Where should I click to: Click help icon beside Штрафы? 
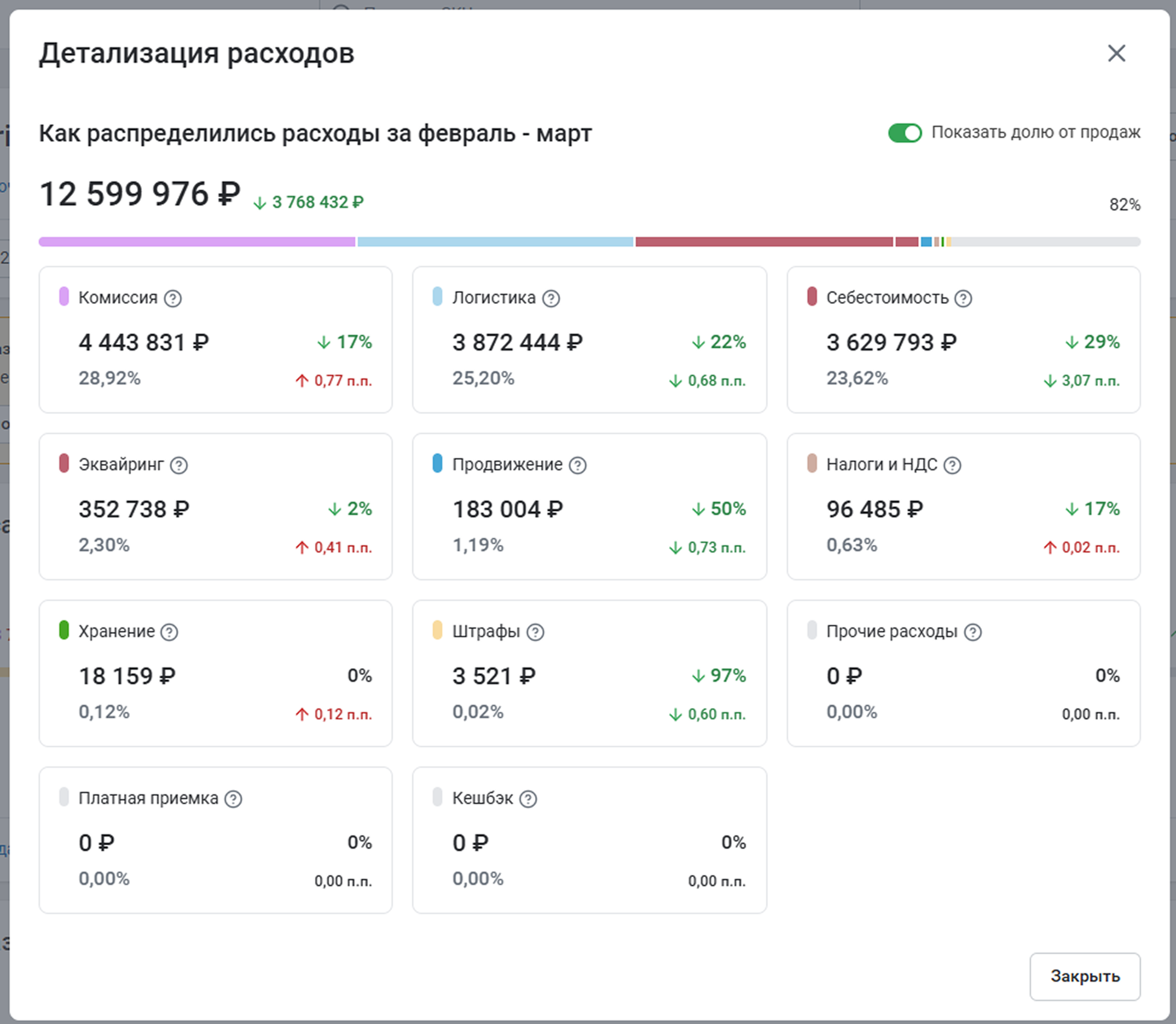(535, 632)
